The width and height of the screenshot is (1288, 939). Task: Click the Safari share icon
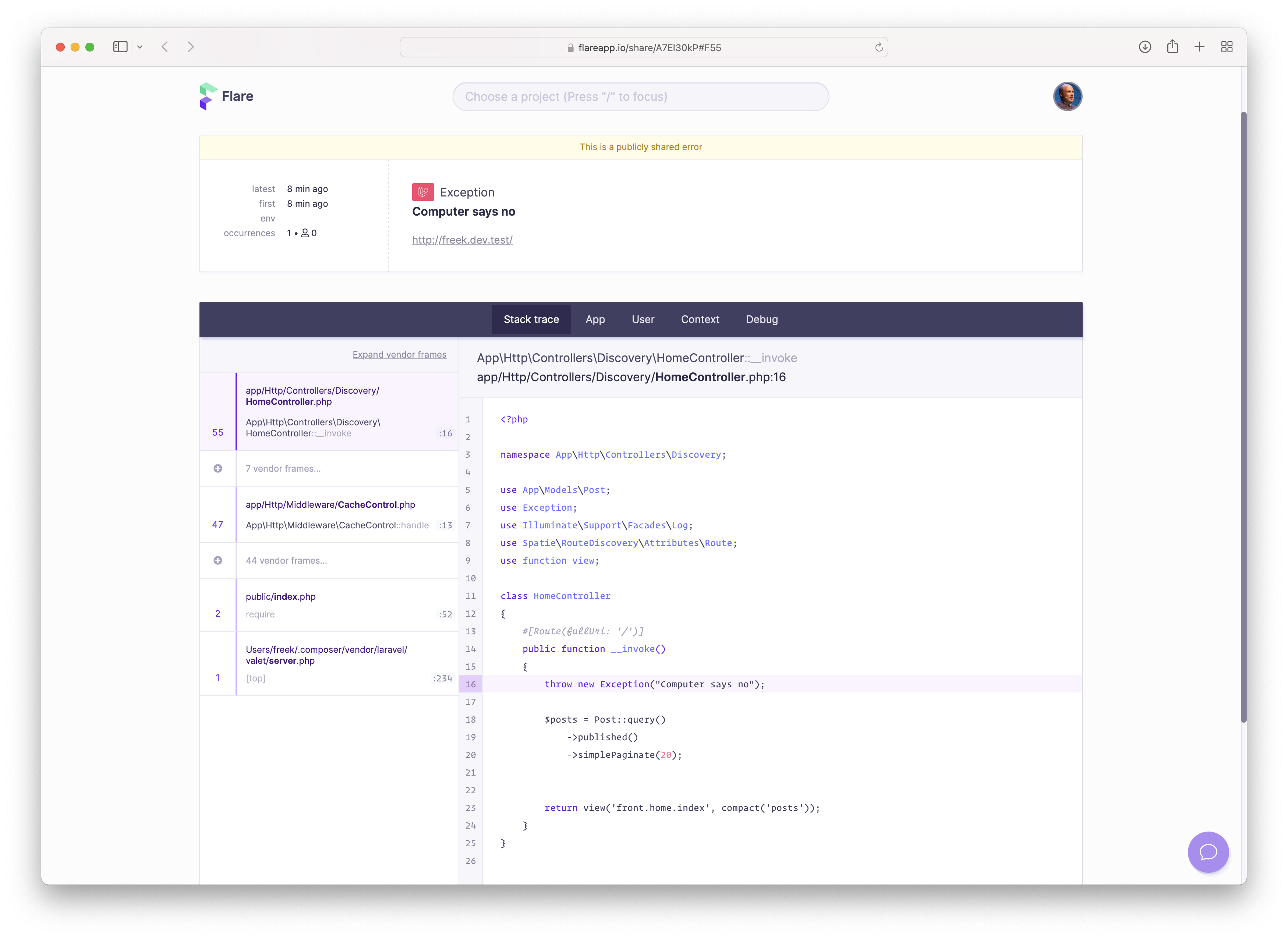click(1172, 47)
